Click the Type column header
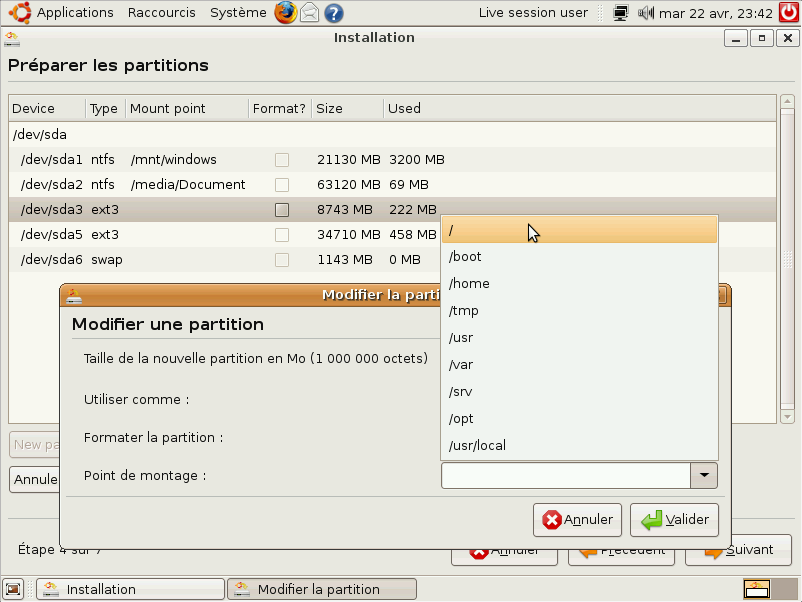 pyautogui.click(x=105, y=108)
